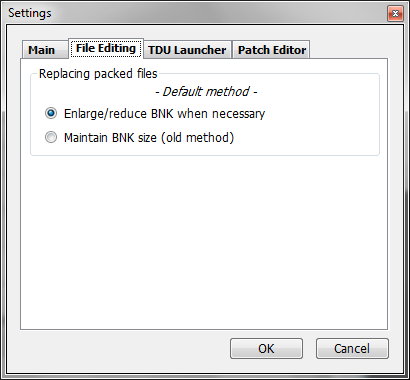The height and width of the screenshot is (380, 410).
Task: Select Enlarge/reduce BNK radio circle
Action: tap(51, 113)
